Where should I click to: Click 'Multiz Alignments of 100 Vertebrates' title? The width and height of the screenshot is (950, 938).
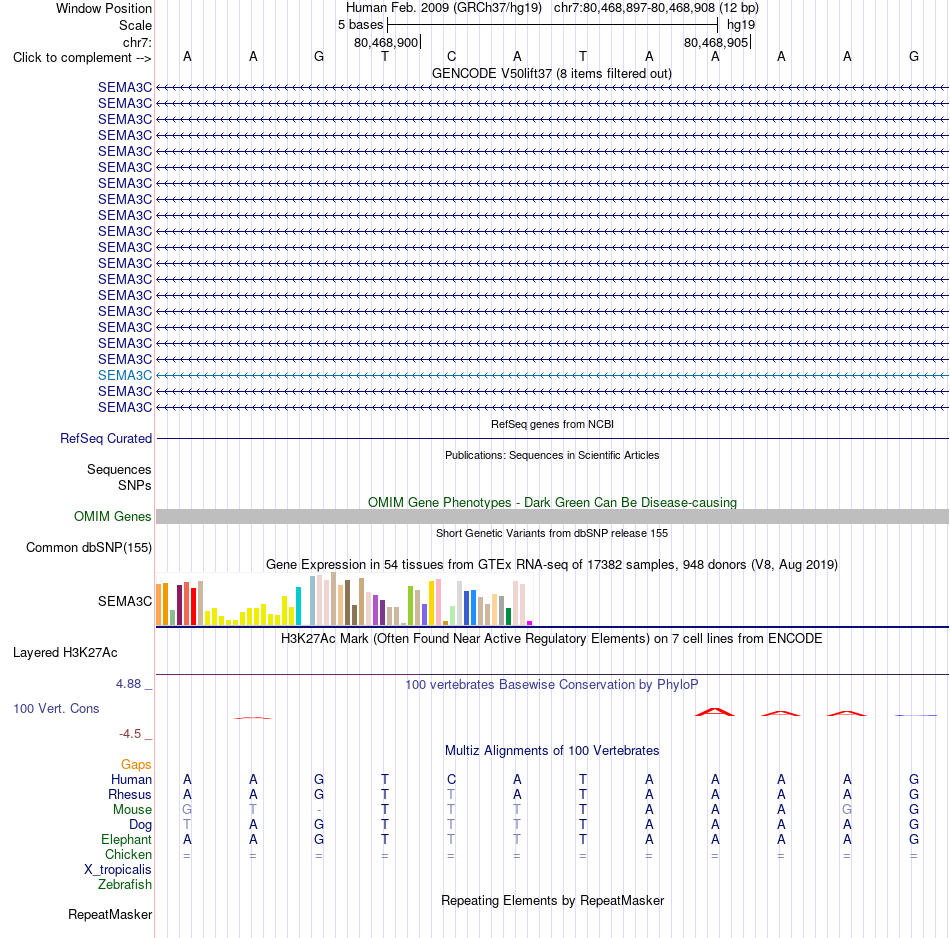click(x=552, y=751)
